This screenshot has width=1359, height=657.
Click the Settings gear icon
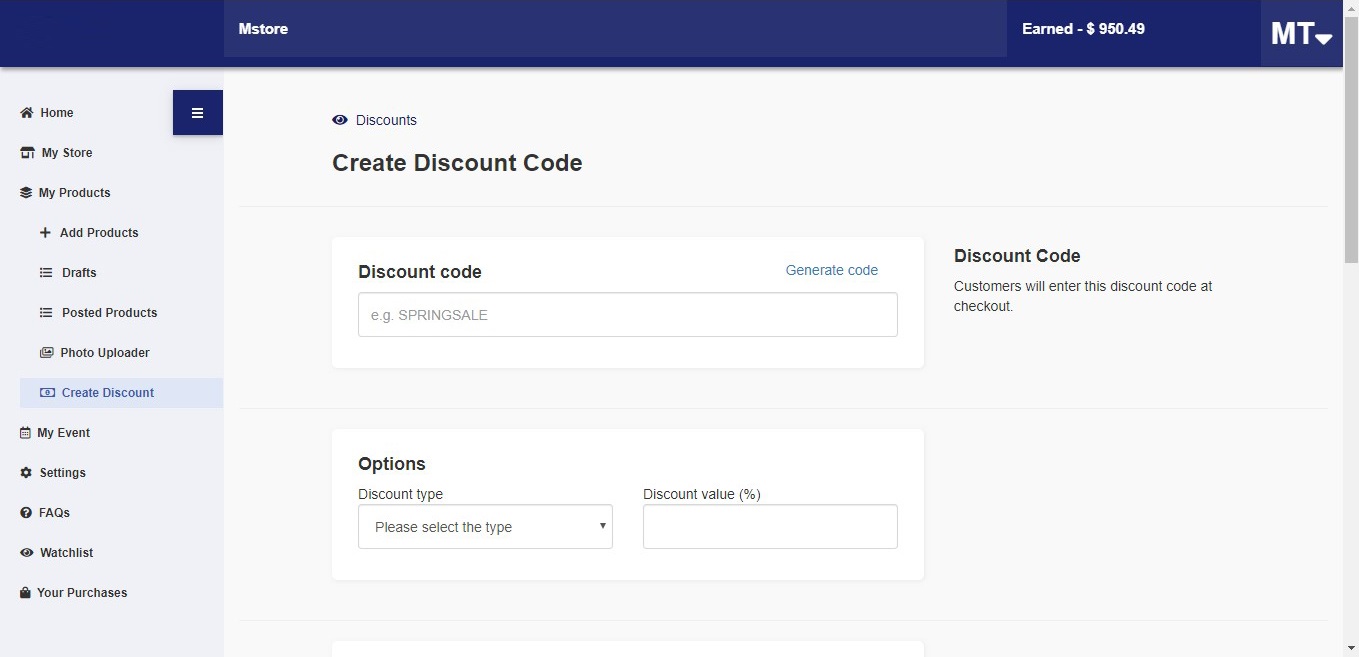point(26,473)
